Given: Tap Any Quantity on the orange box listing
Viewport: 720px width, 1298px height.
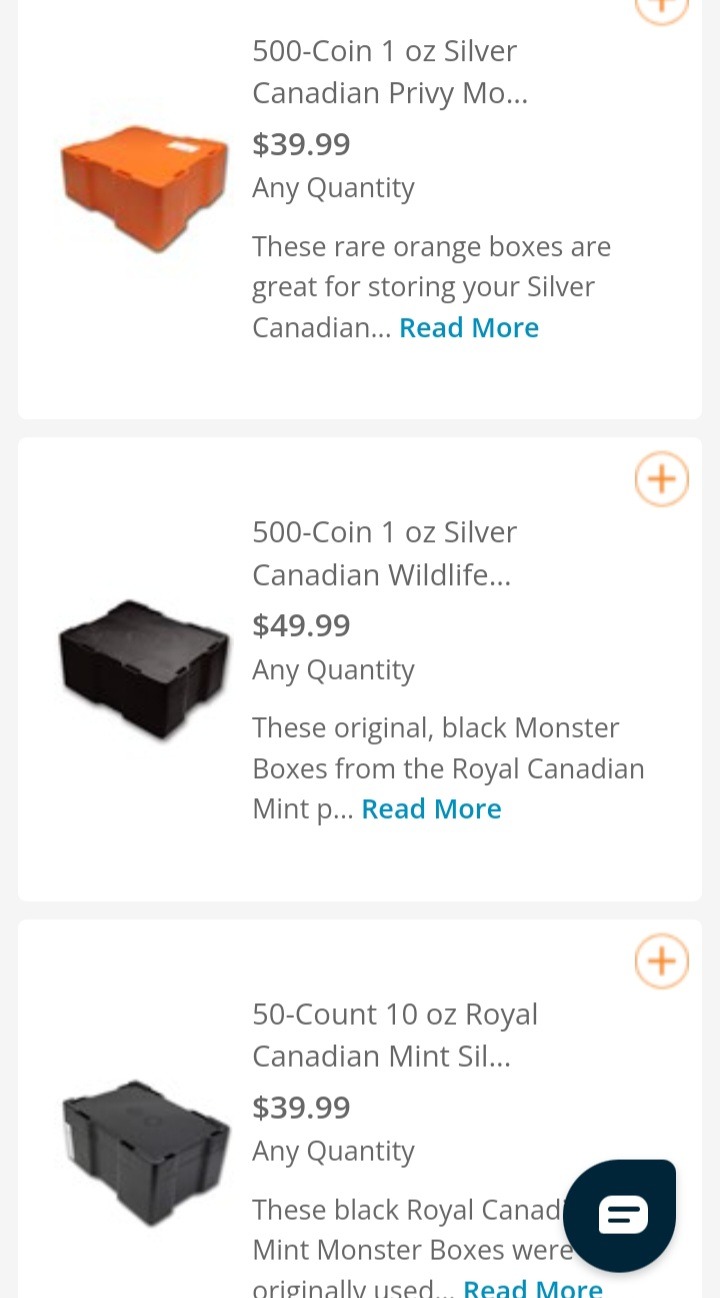Looking at the screenshot, I should (333, 188).
